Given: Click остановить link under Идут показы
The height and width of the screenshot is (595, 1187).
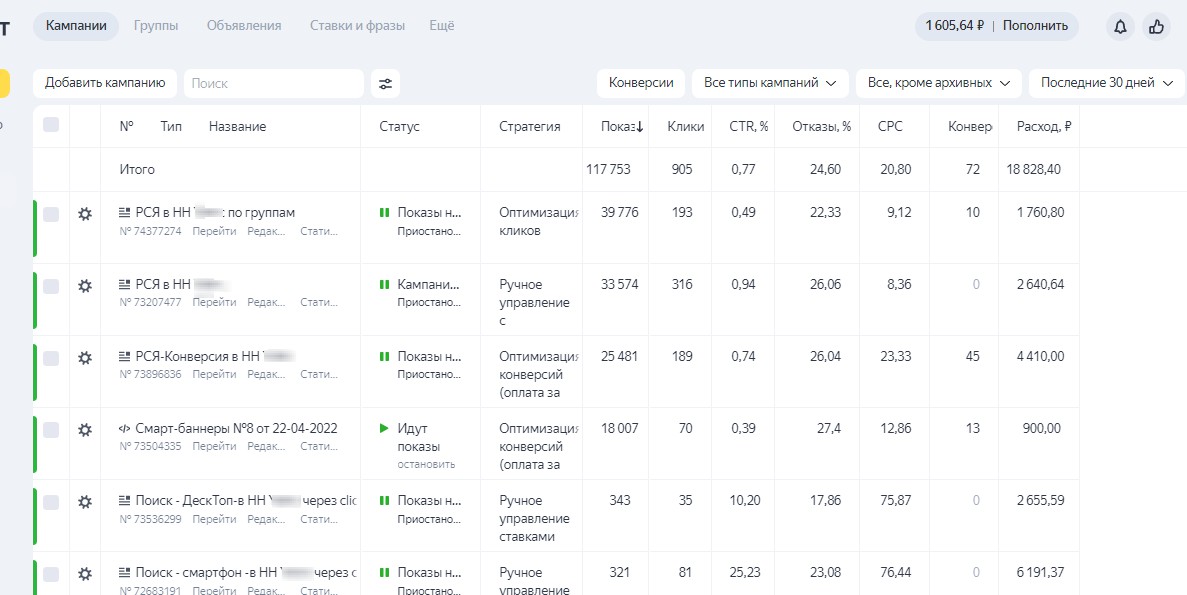Looking at the screenshot, I should tap(426, 464).
